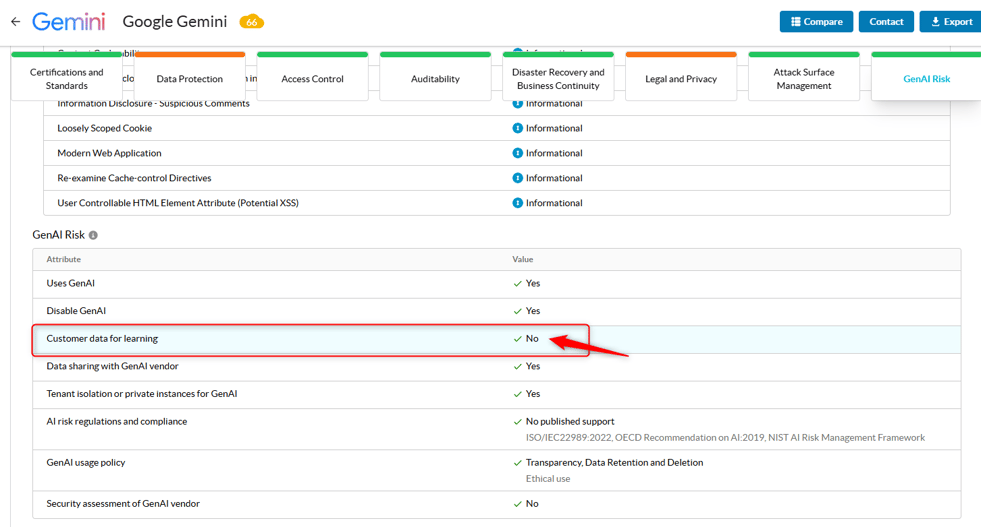Click the Value column header
981x527 pixels.
tap(522, 259)
